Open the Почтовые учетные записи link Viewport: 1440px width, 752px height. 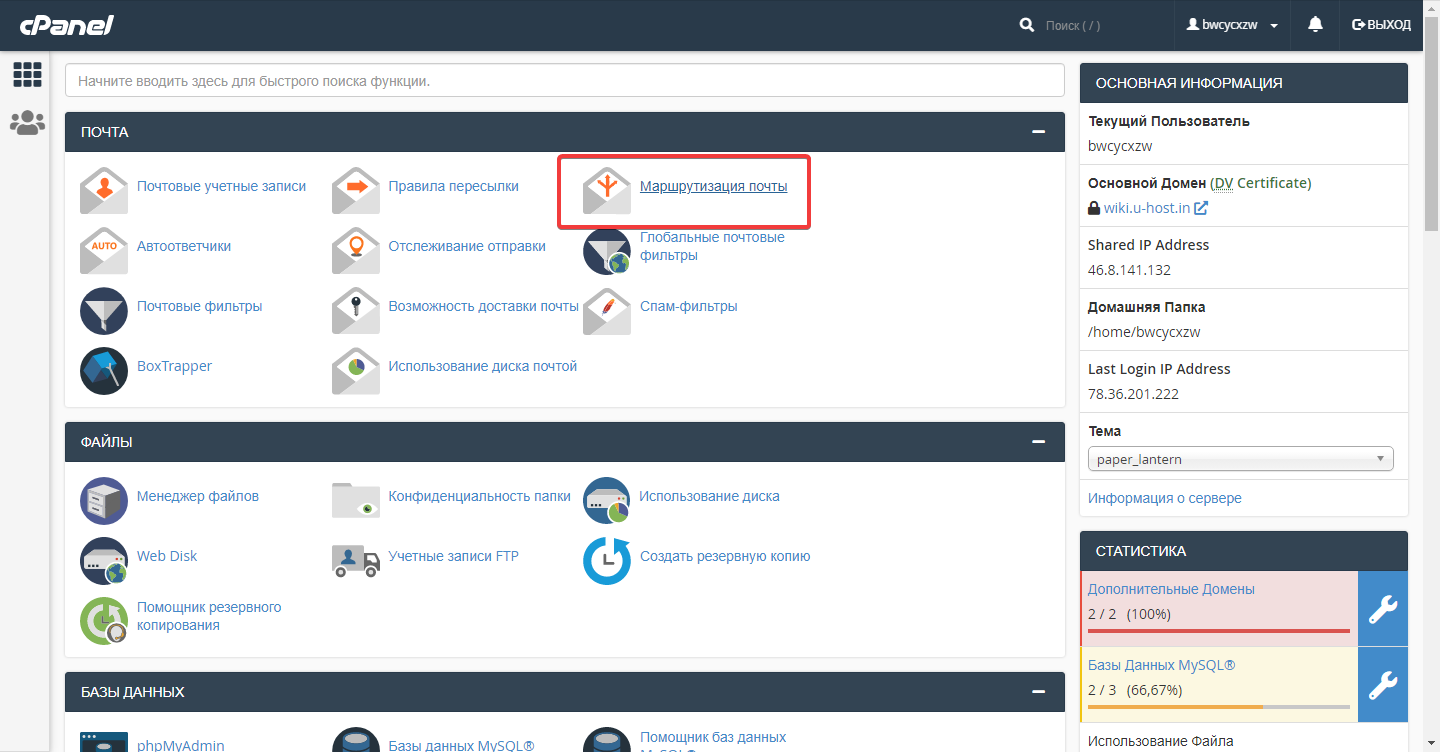[x=221, y=186]
